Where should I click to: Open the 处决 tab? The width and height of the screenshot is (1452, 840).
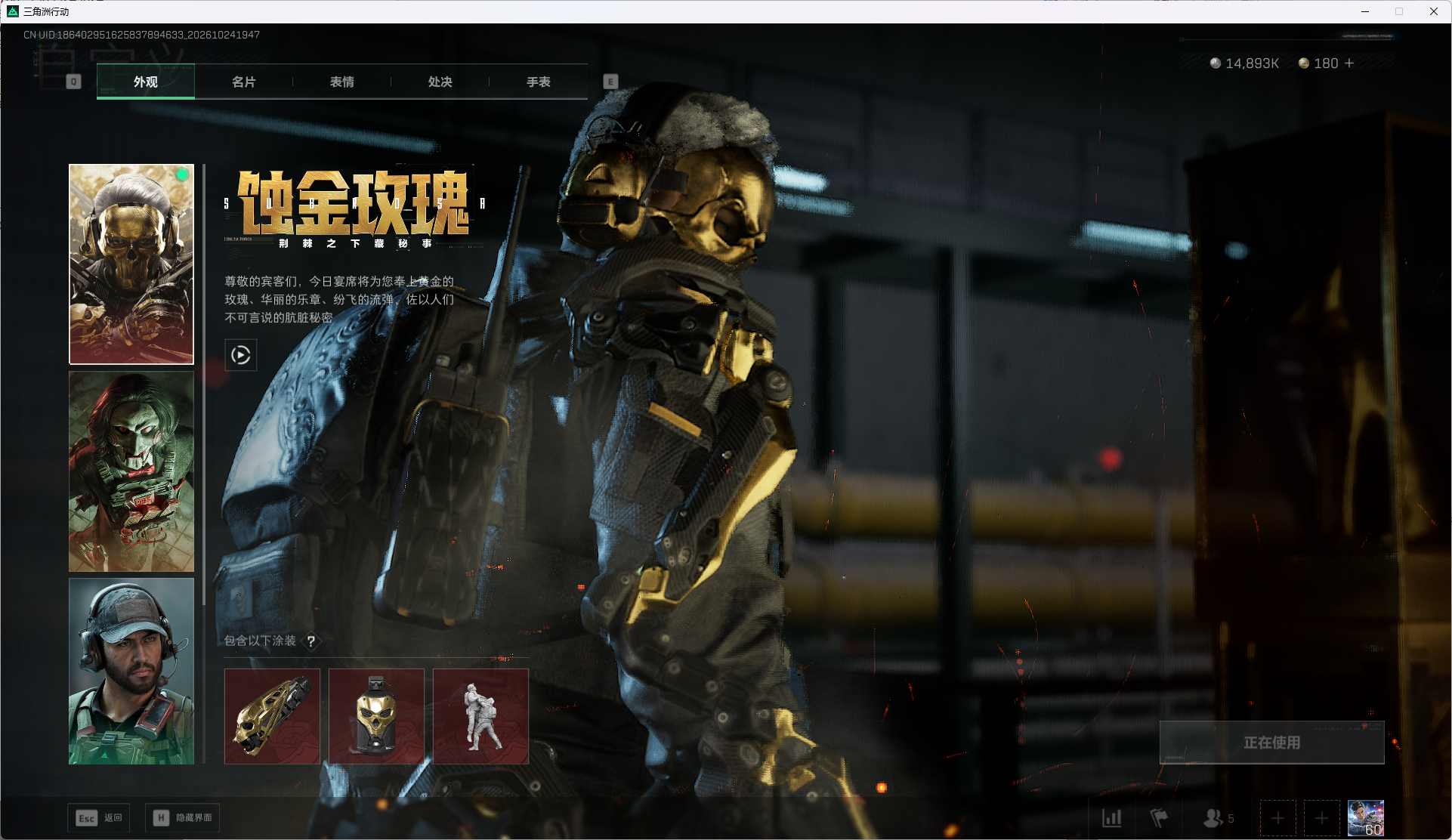pyautogui.click(x=440, y=82)
